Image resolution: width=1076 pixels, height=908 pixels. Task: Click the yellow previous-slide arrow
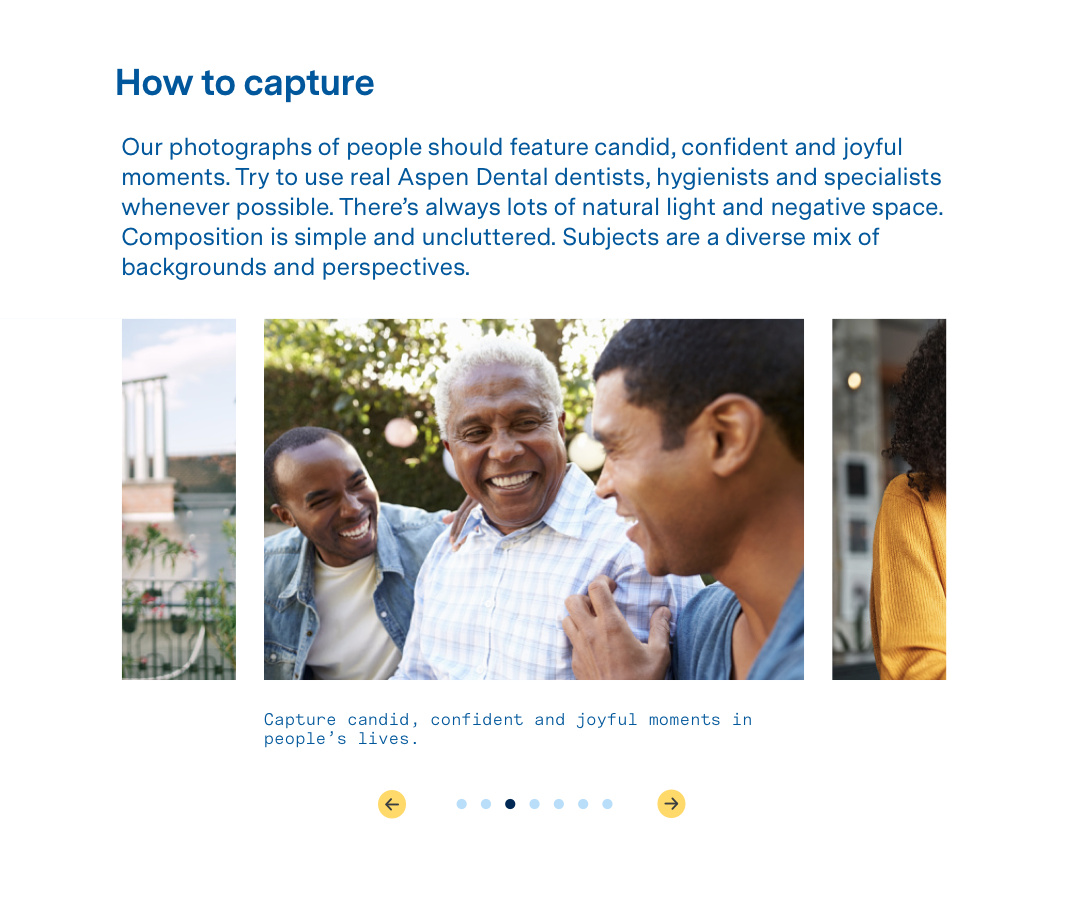[392, 804]
